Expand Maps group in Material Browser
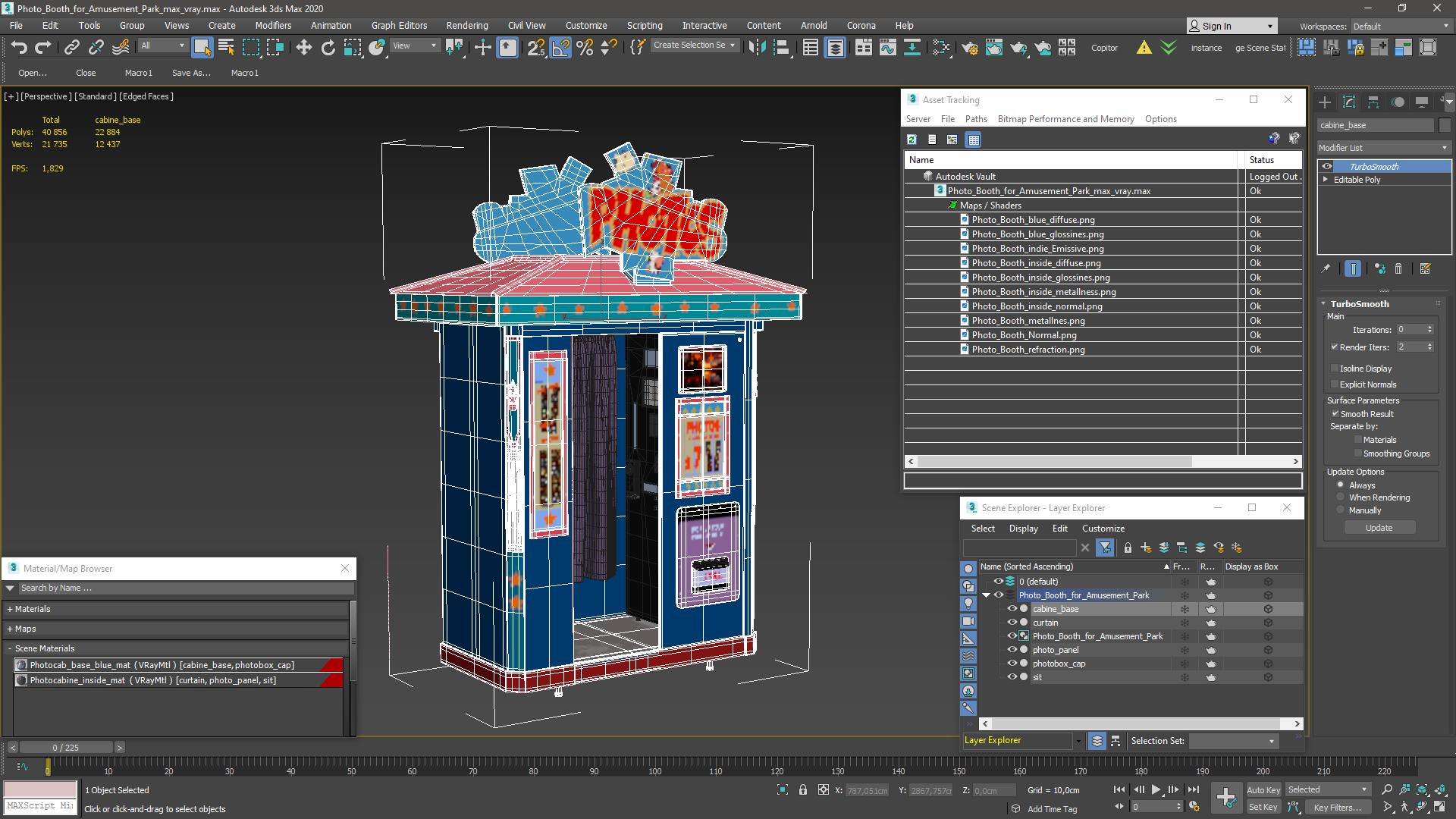Viewport: 1456px width, 819px height. [10, 629]
